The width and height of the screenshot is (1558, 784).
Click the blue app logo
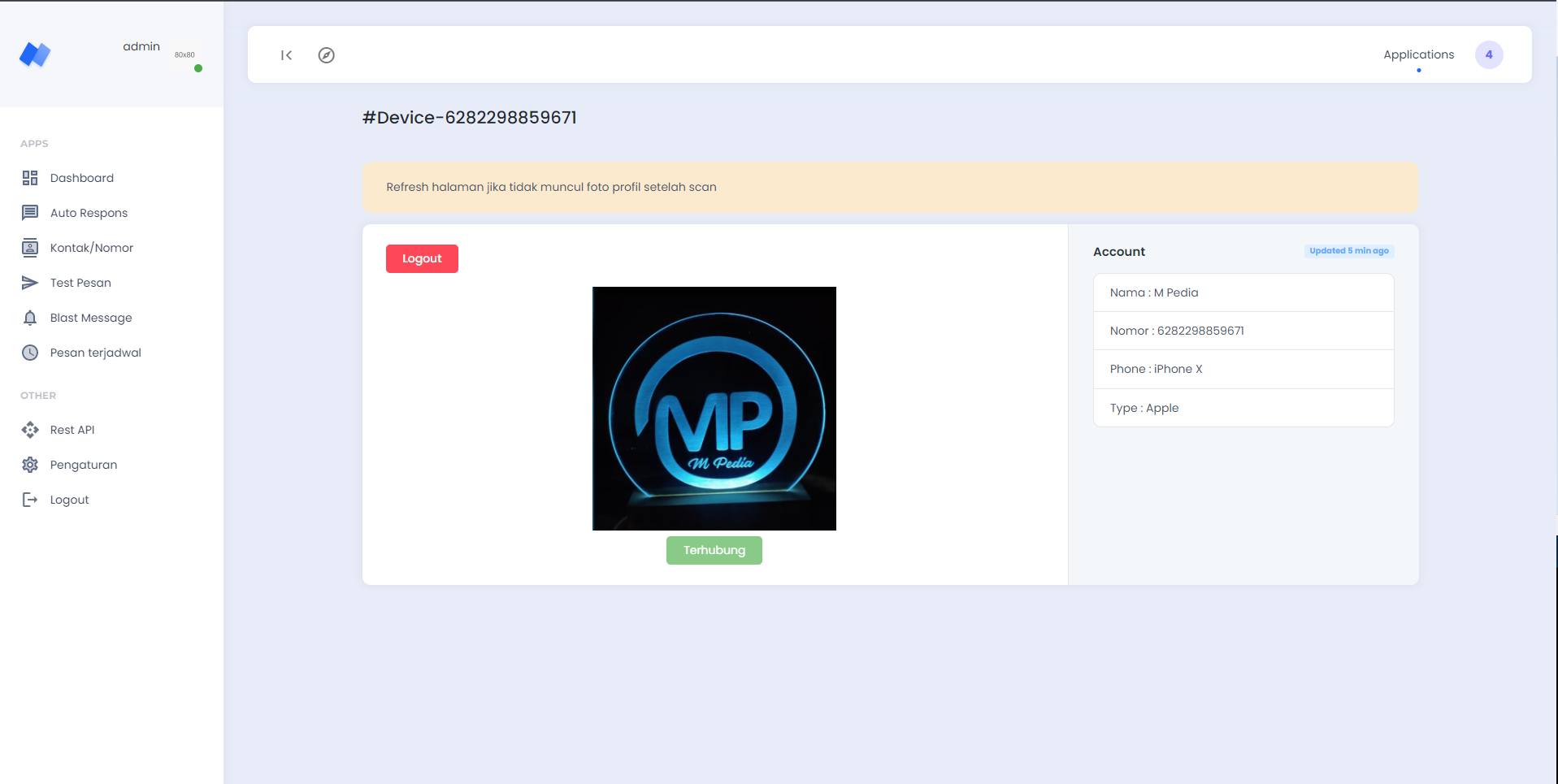(x=35, y=54)
